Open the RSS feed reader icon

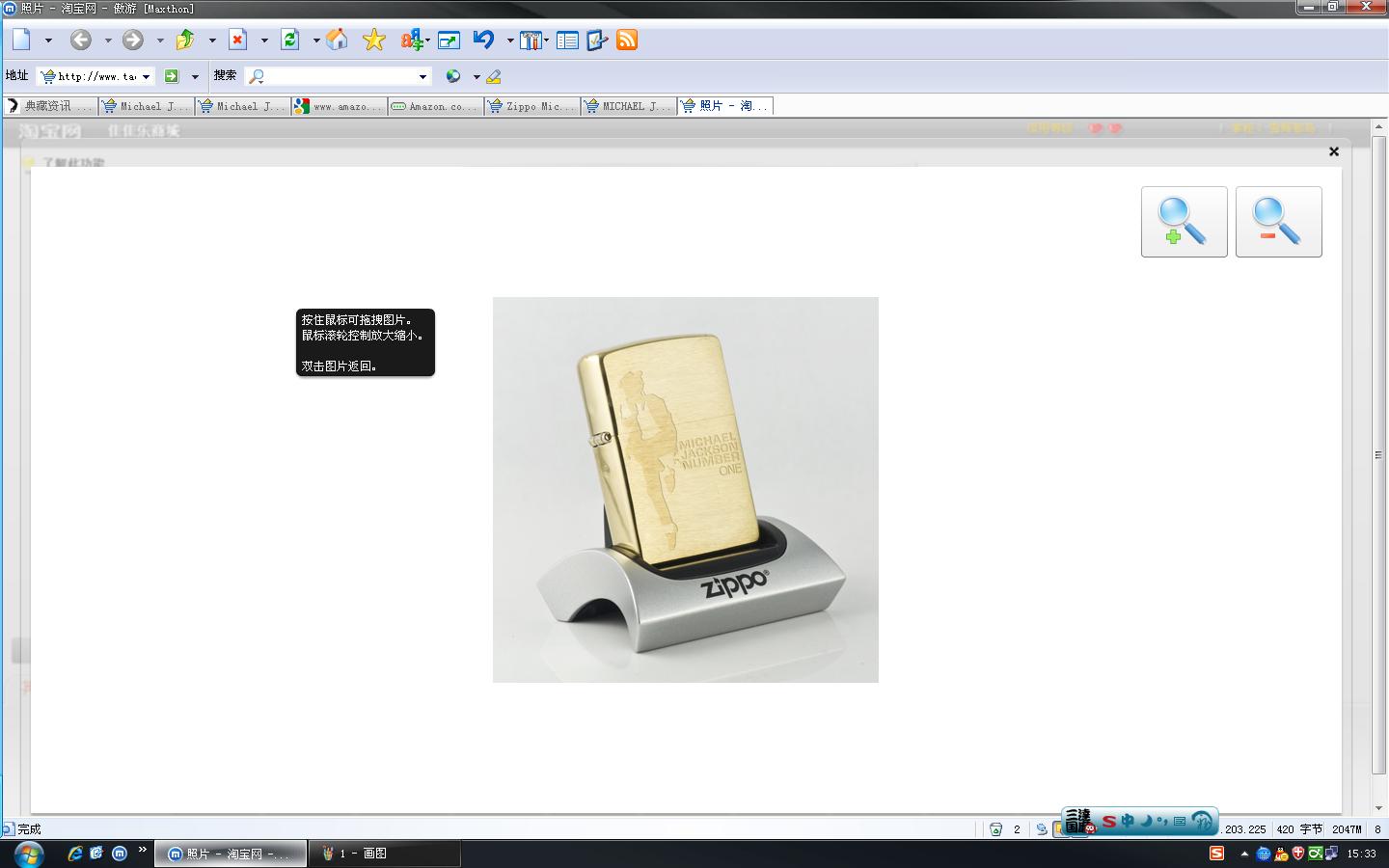[x=627, y=40]
